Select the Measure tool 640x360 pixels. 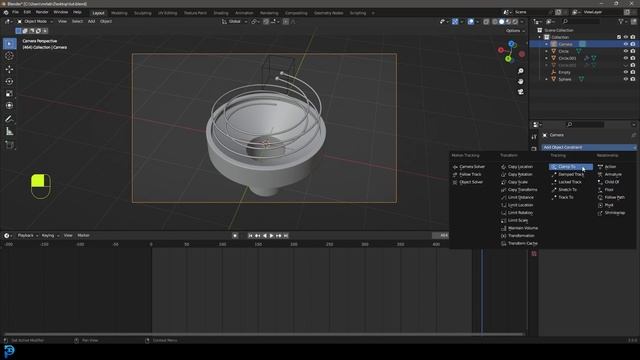coord(9,131)
